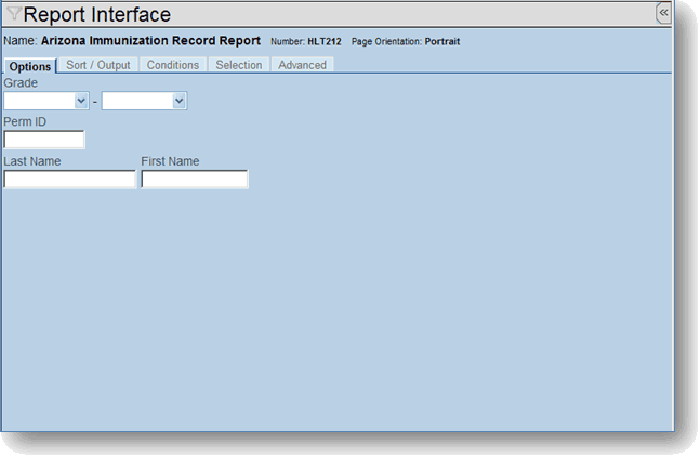Click the report number HLT212
The width and height of the screenshot is (700, 457).
(324, 42)
